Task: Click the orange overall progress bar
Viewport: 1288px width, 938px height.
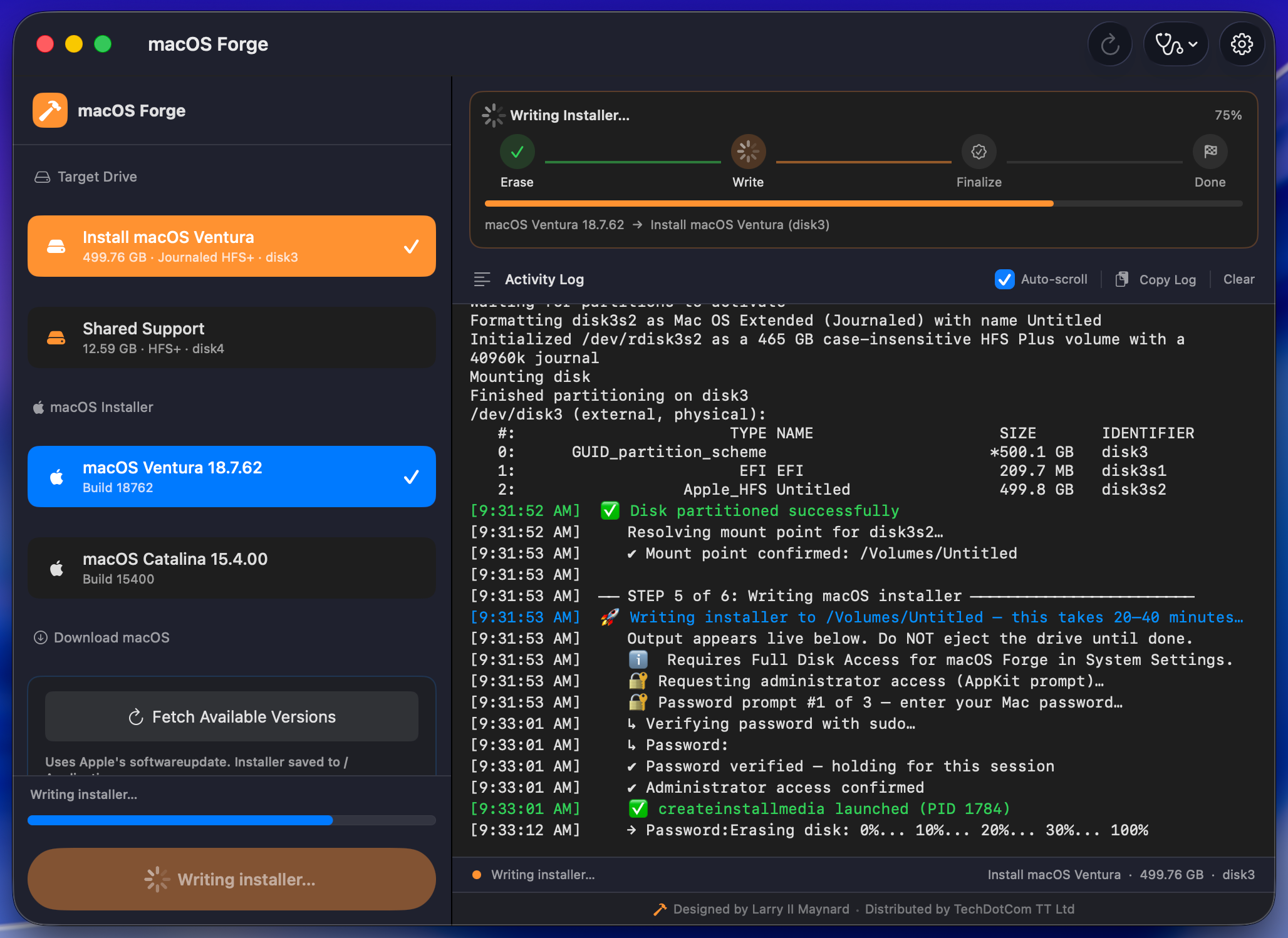Action: 863,204
